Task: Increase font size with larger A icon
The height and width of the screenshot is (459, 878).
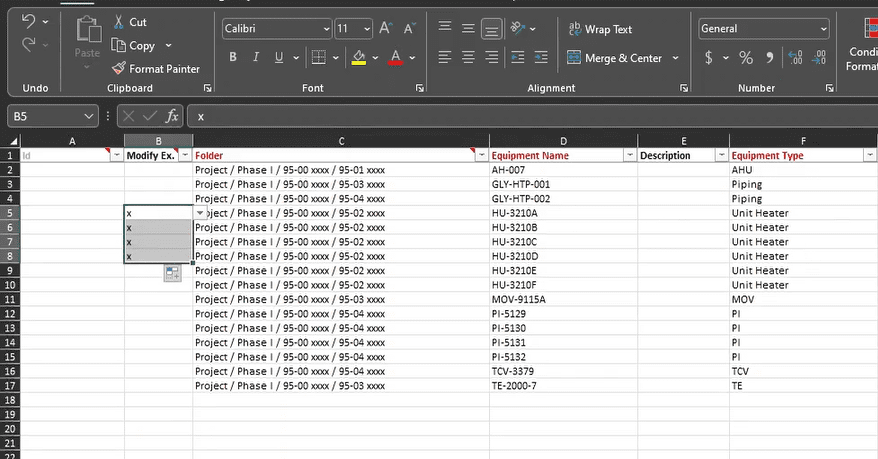Action: click(x=386, y=28)
